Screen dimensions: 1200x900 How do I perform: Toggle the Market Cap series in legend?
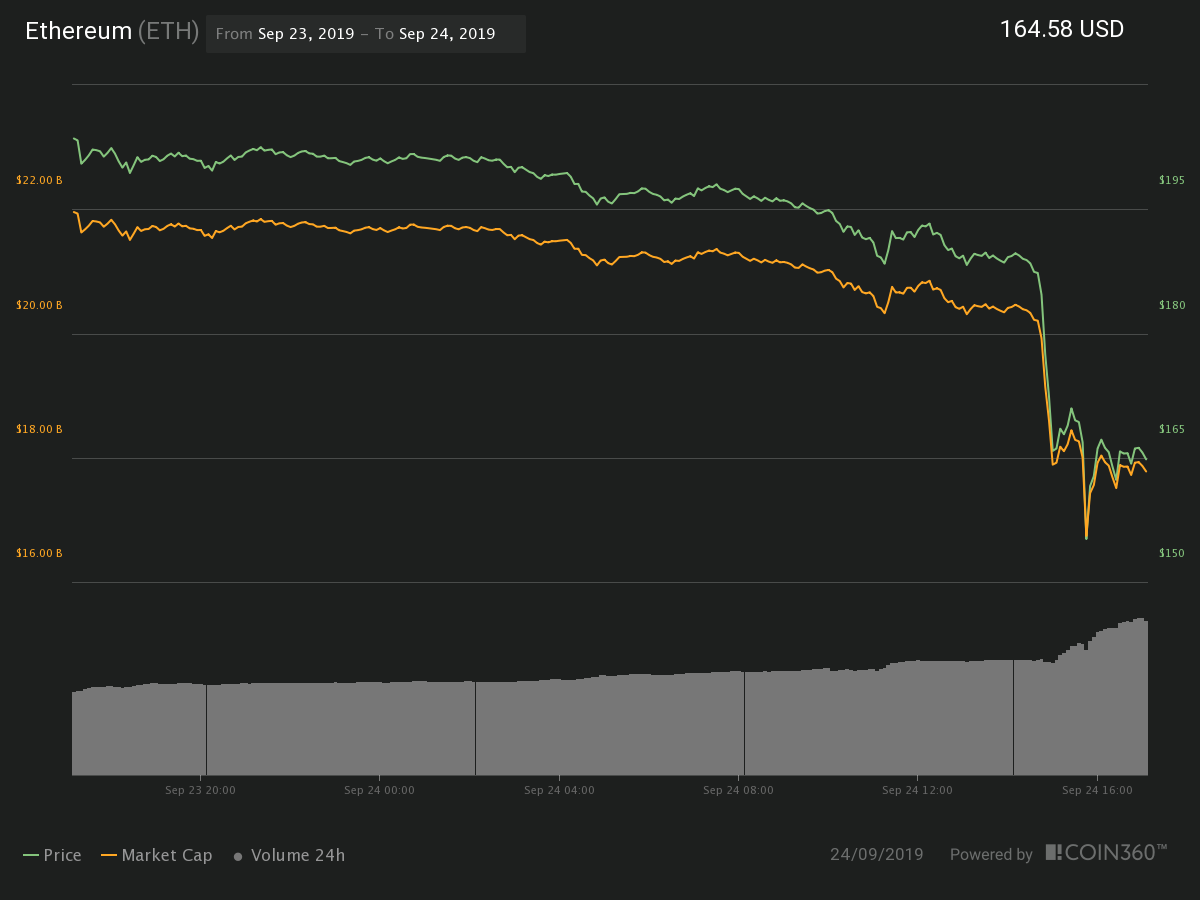coord(156,855)
